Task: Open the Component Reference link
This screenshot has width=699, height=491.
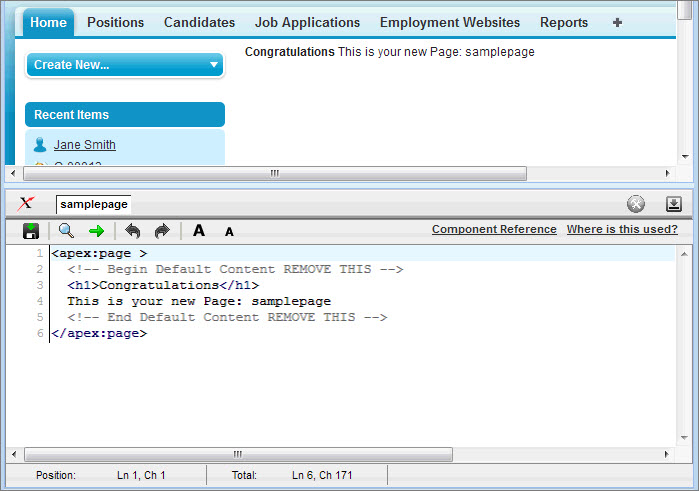Action: [x=494, y=229]
